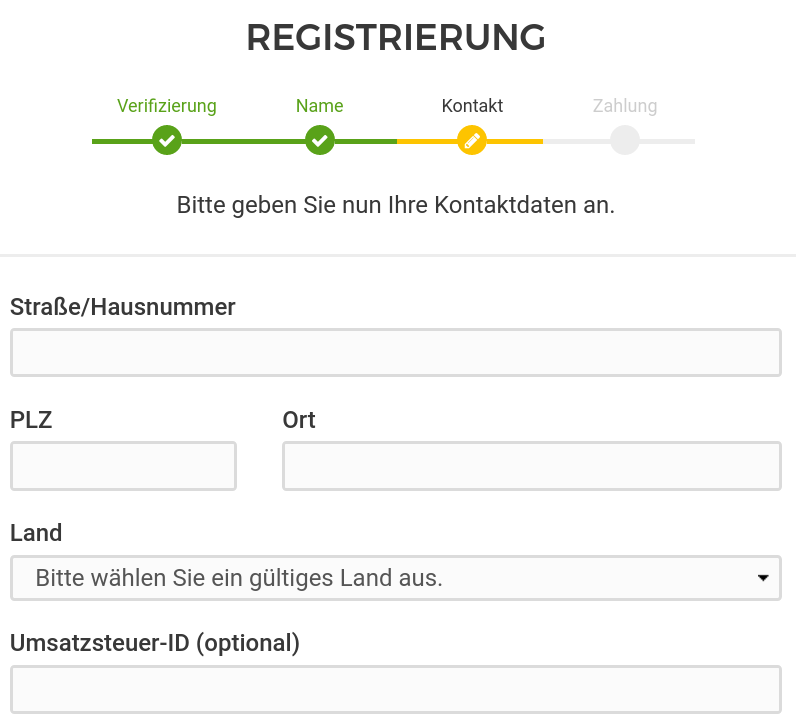The height and width of the screenshot is (717, 796).
Task: Select the Name step label
Action: pos(320,106)
